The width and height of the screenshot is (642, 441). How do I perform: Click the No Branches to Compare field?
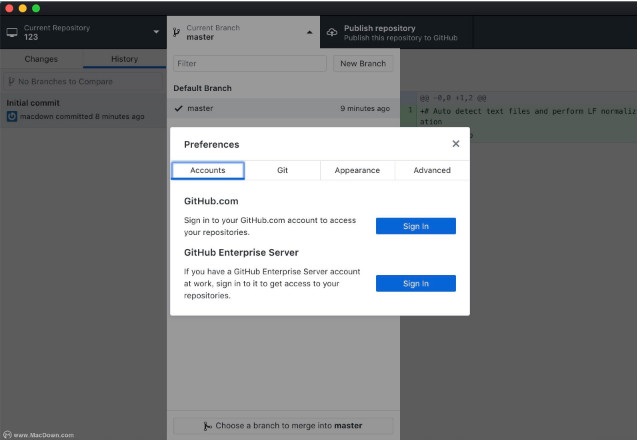point(83,81)
